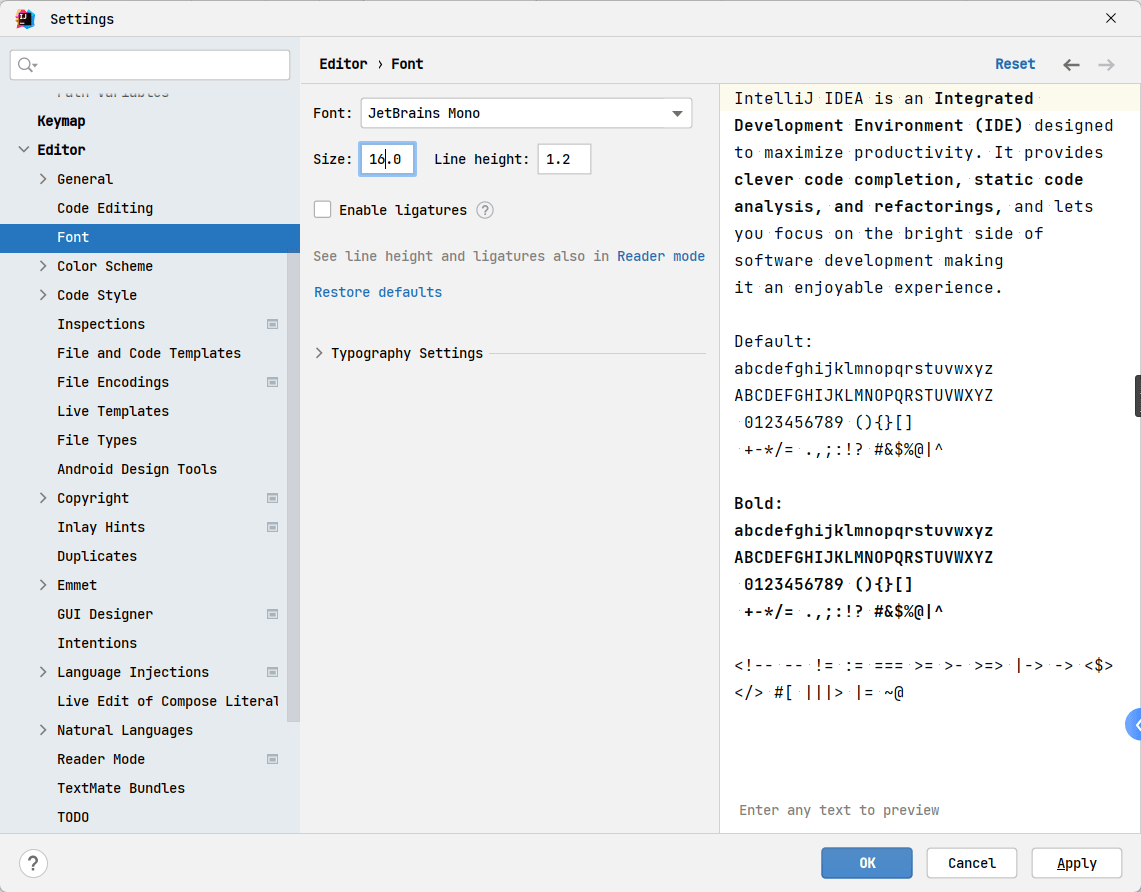
Task: Enable ligatures checkbox
Action: click(322, 210)
